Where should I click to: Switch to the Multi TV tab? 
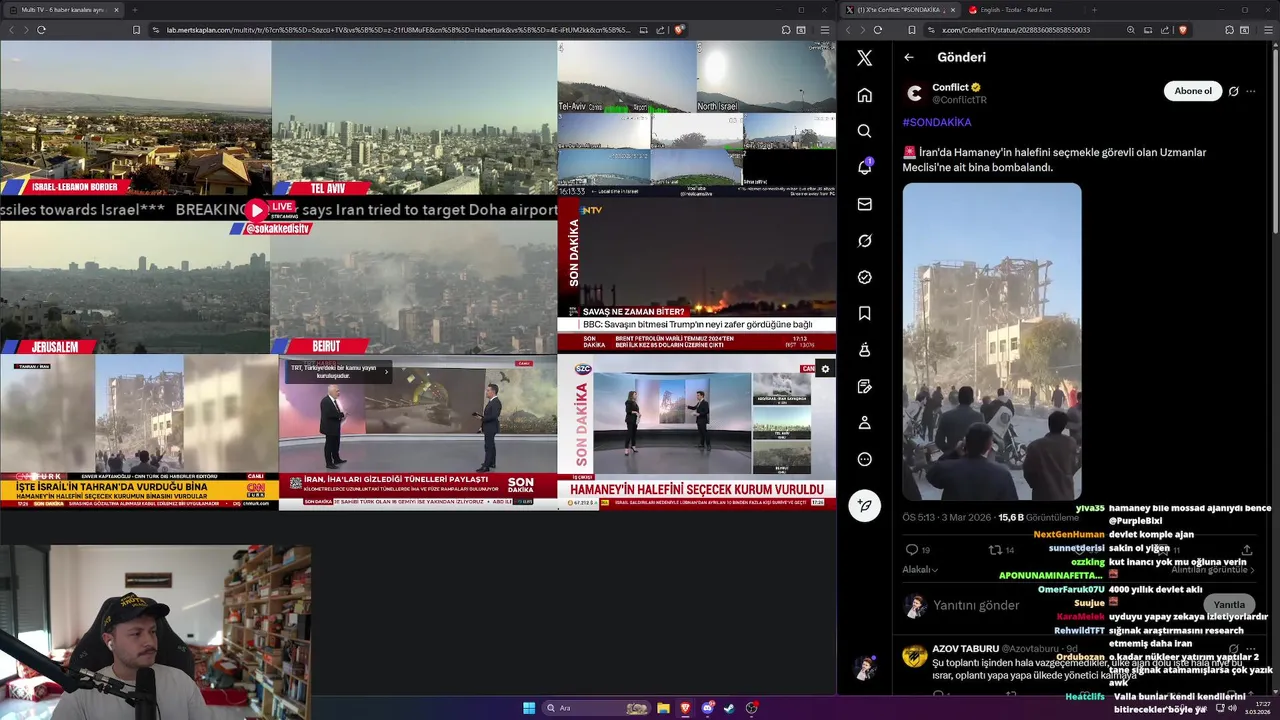pyautogui.click(x=62, y=10)
